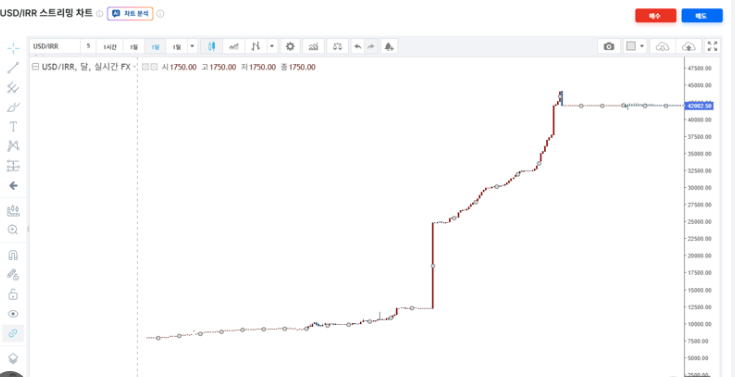Select the zoom in magnifier tool
The width and height of the screenshot is (735, 377).
coord(13,230)
